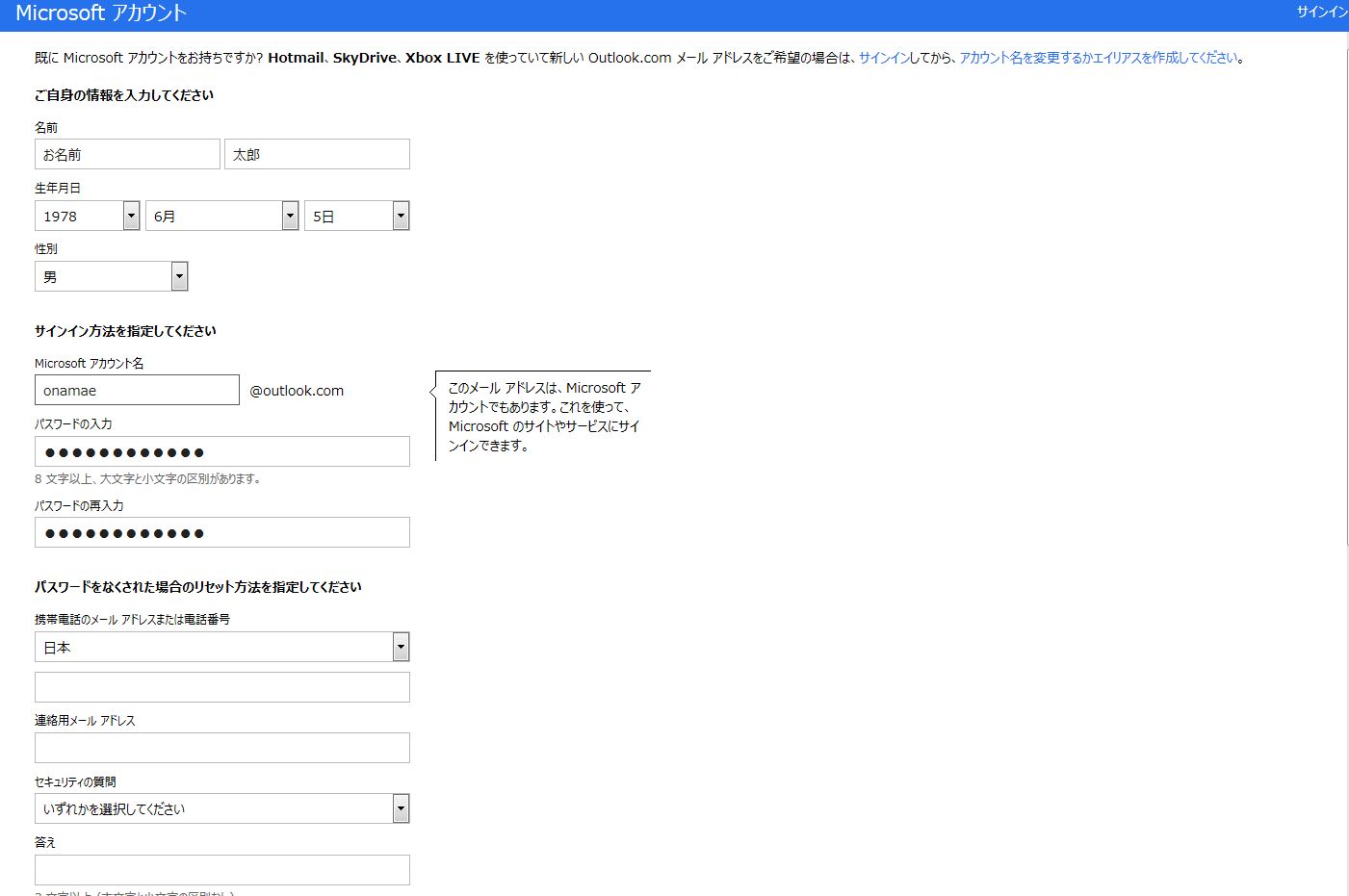
Task: Open the country dropdown showing 日本
Action: 222,647
